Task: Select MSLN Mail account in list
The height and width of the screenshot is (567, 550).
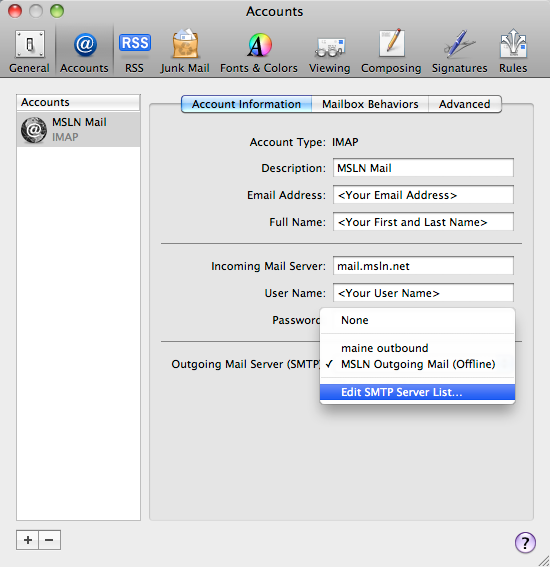Action: point(78,129)
